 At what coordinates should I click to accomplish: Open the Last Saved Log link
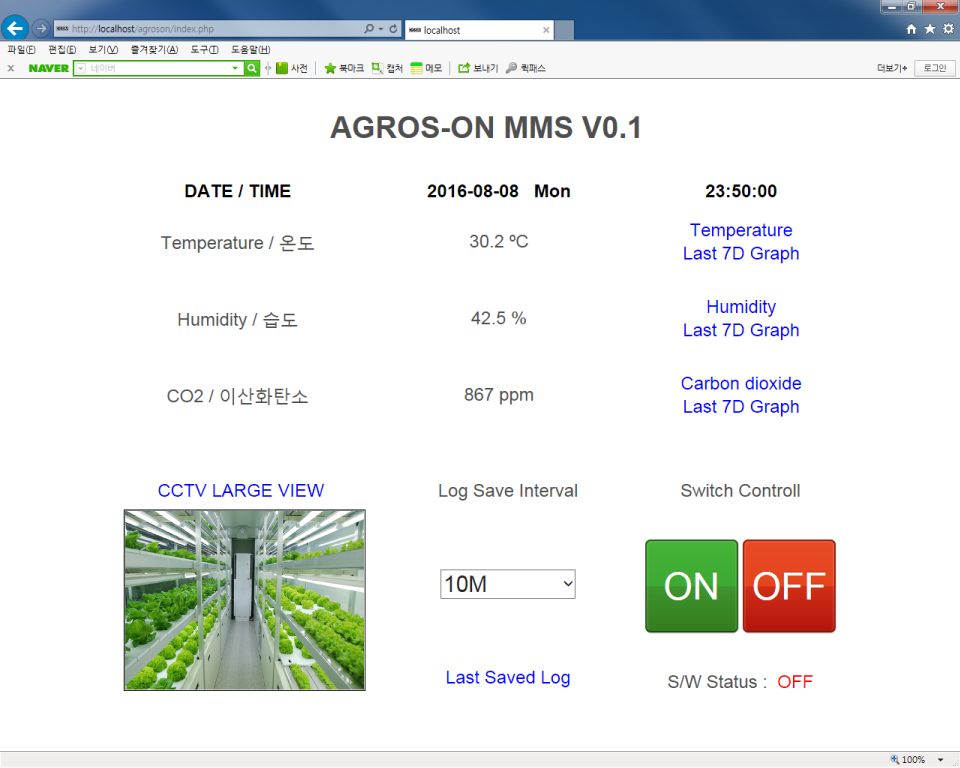coord(508,678)
